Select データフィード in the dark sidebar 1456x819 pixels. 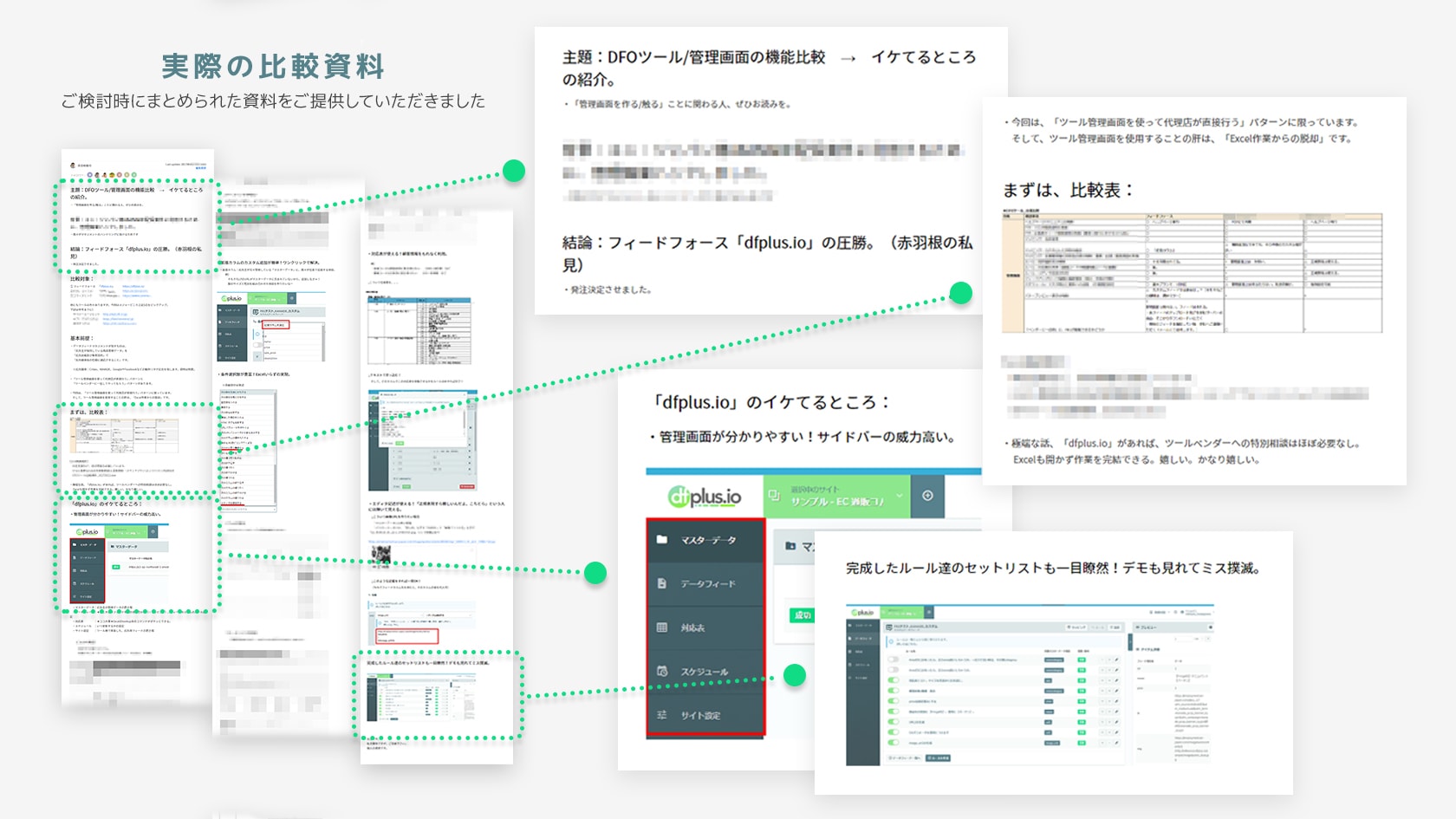coord(705,583)
